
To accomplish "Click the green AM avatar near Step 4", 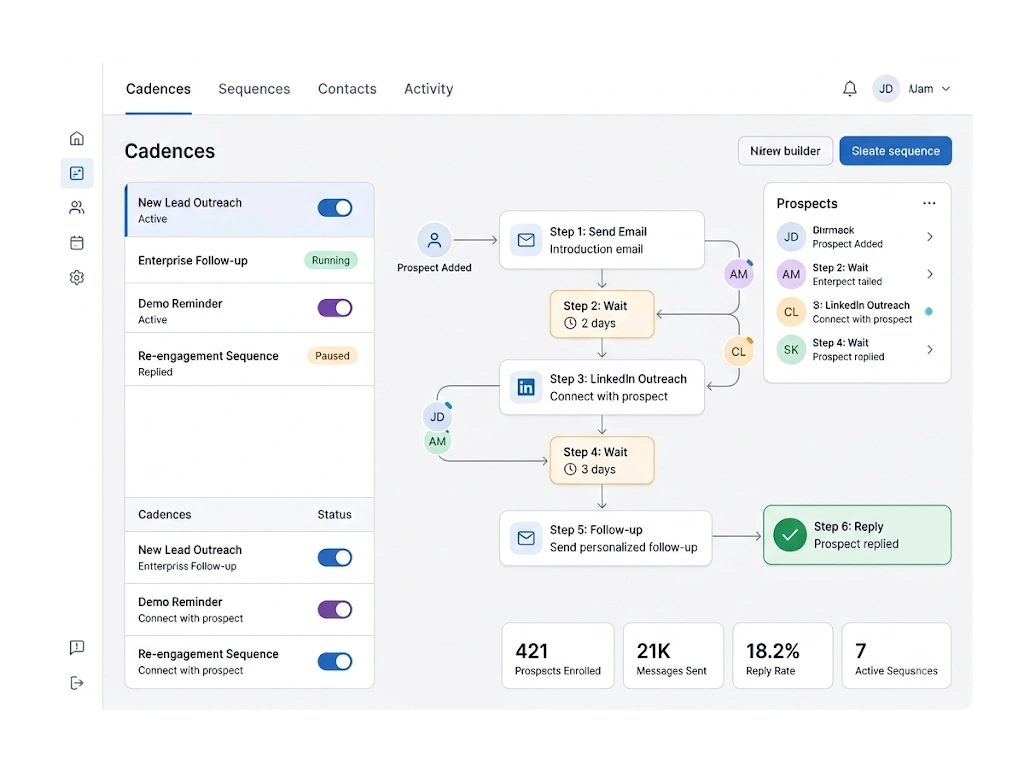I will tap(437, 442).
